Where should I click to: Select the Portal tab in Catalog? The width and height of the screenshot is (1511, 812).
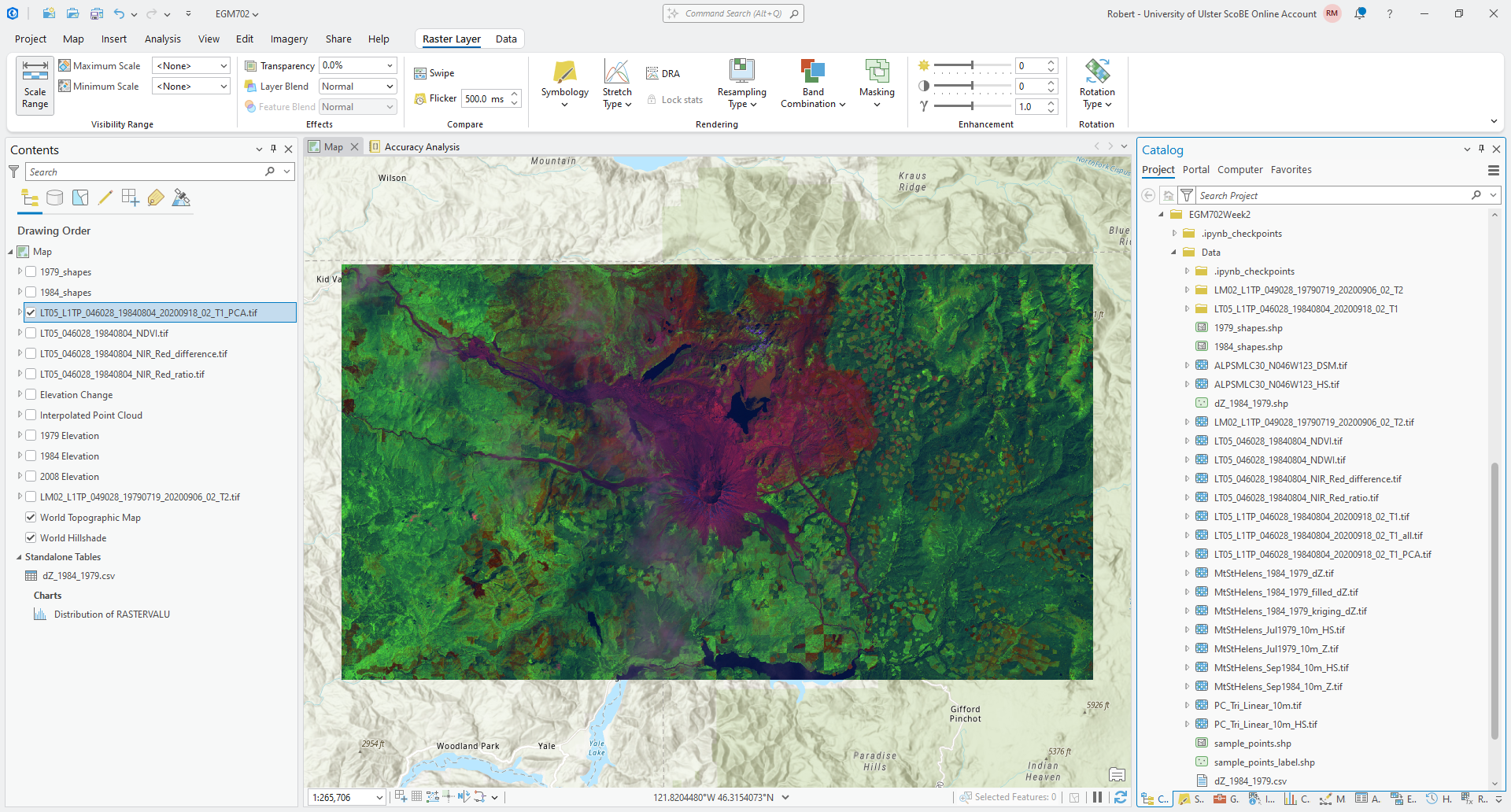1195,170
